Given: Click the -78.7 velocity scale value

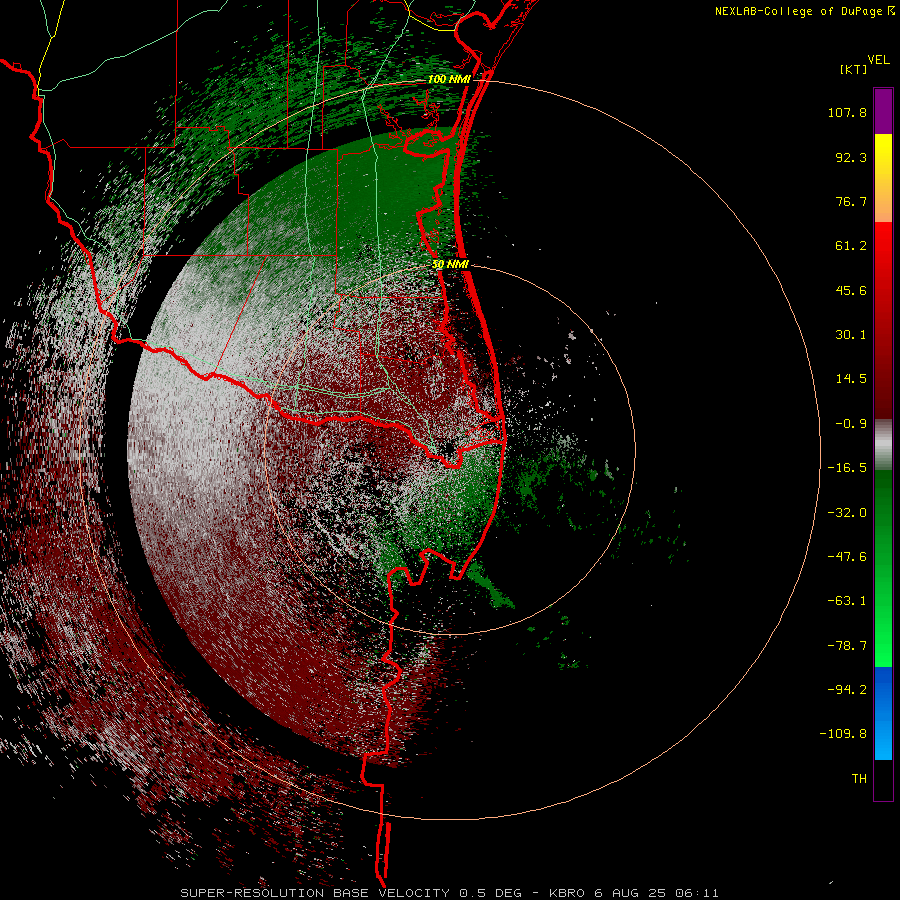Looking at the screenshot, I should point(847,646).
